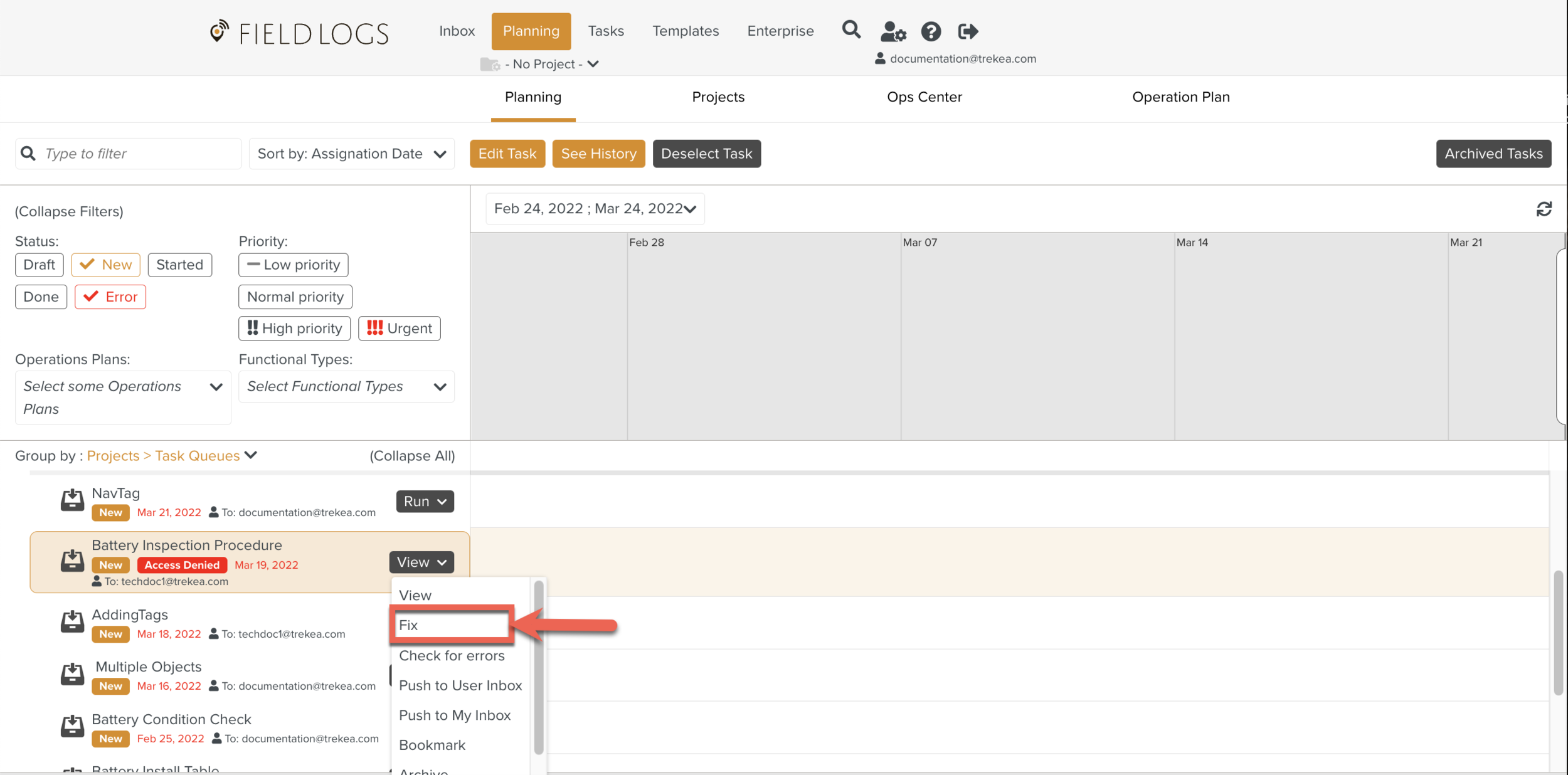Click the NavTag task inbox icon
This screenshot has height=775, width=1568.
coord(72,500)
